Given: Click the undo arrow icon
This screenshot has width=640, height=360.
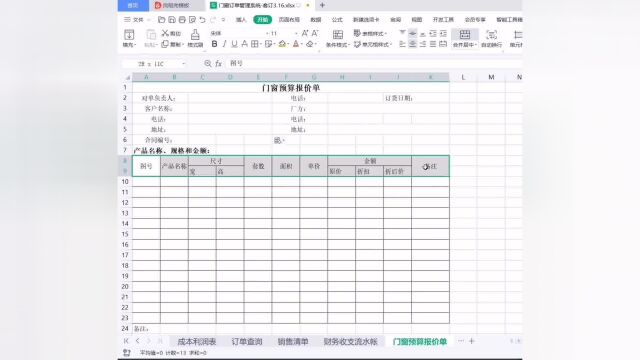Looking at the screenshot, I should pos(202,19).
